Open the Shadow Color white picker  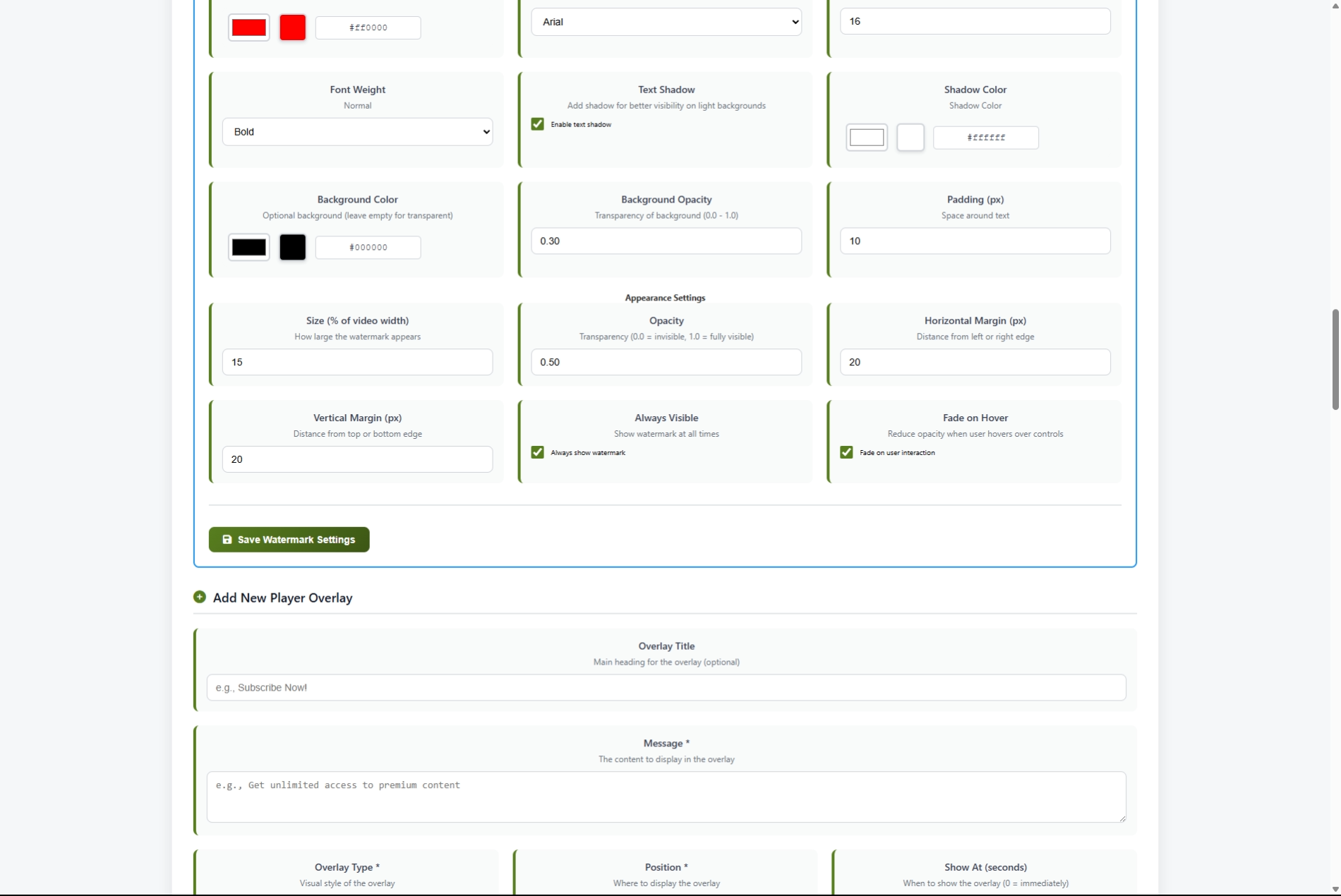867,138
